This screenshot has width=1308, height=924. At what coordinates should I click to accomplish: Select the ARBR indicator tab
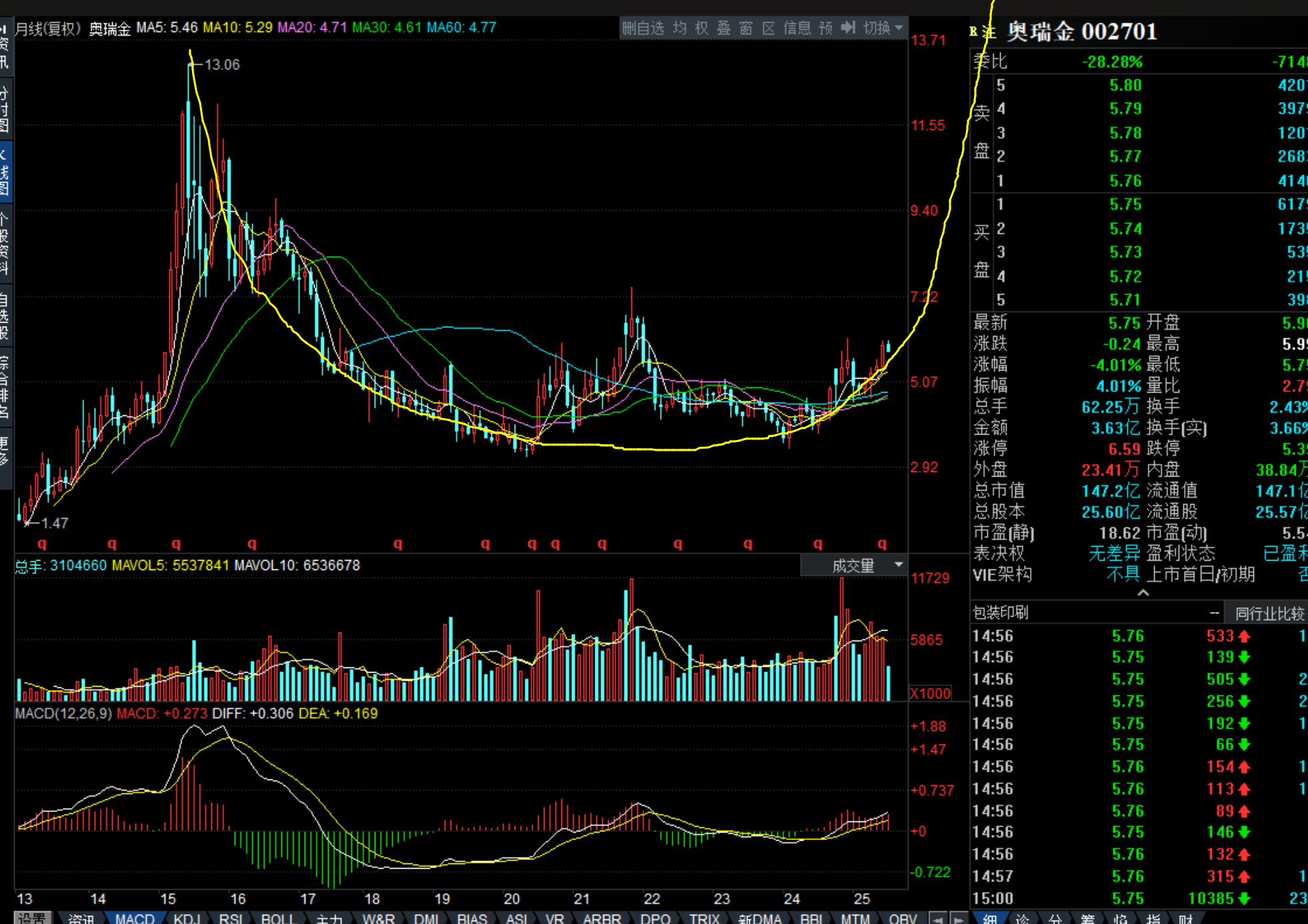point(602,919)
